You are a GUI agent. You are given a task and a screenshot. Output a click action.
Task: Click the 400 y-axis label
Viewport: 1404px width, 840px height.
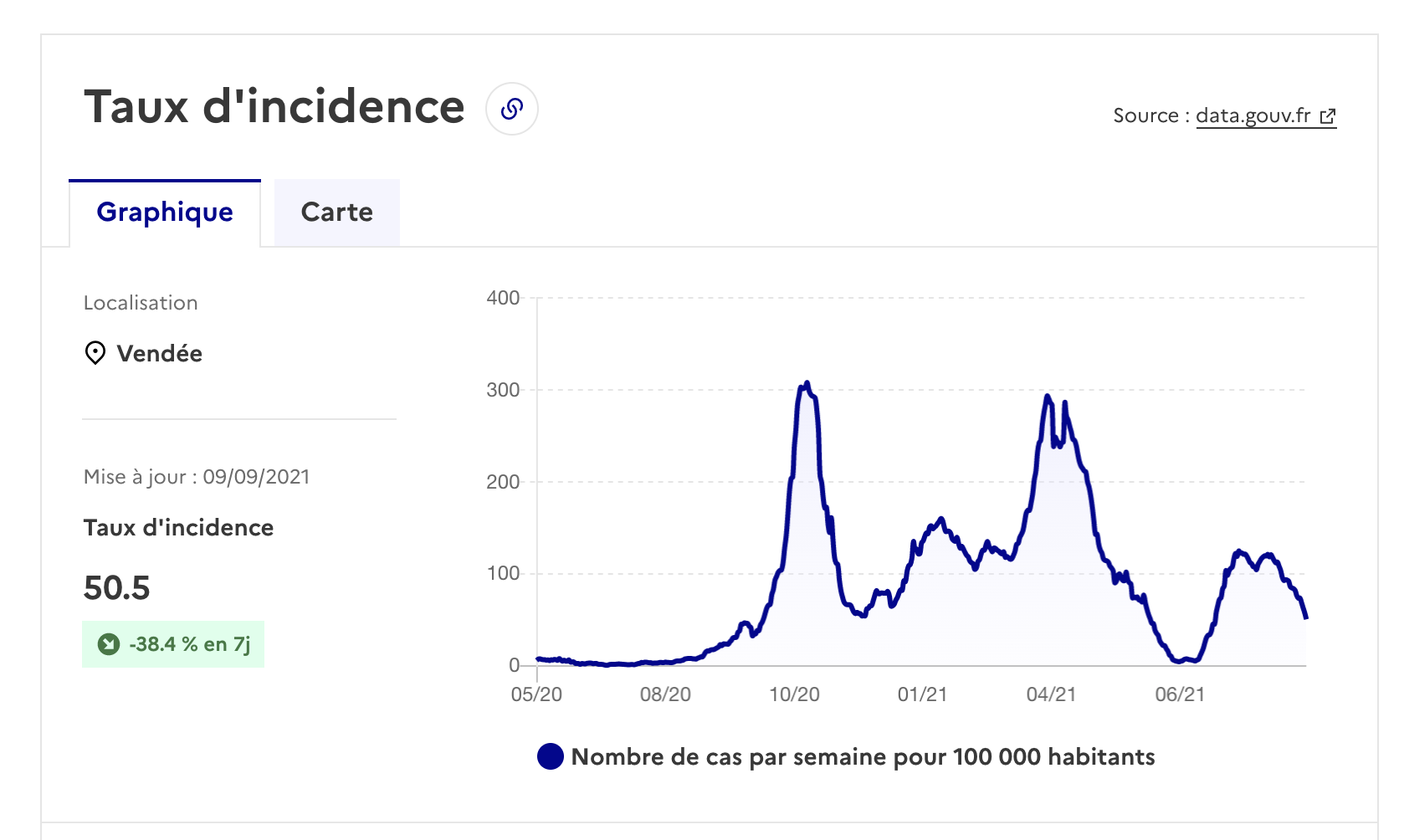503,298
